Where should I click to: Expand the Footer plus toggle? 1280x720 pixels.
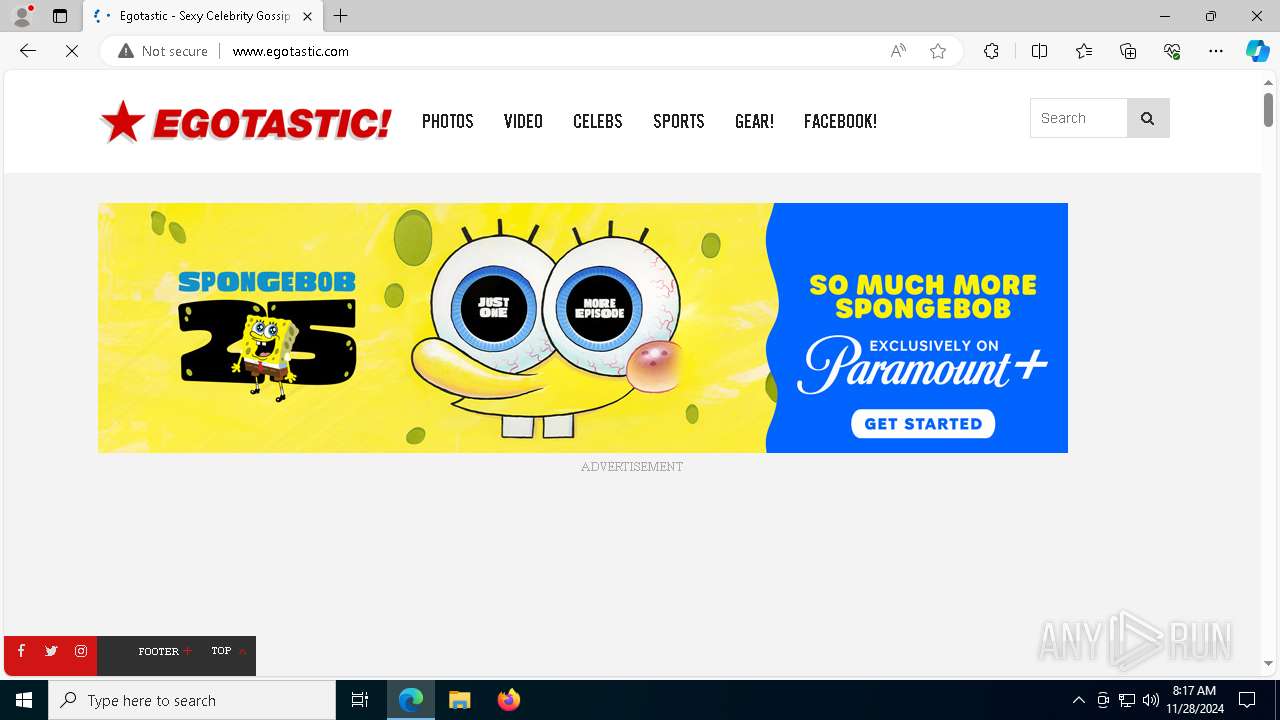pyautogui.click(x=165, y=651)
